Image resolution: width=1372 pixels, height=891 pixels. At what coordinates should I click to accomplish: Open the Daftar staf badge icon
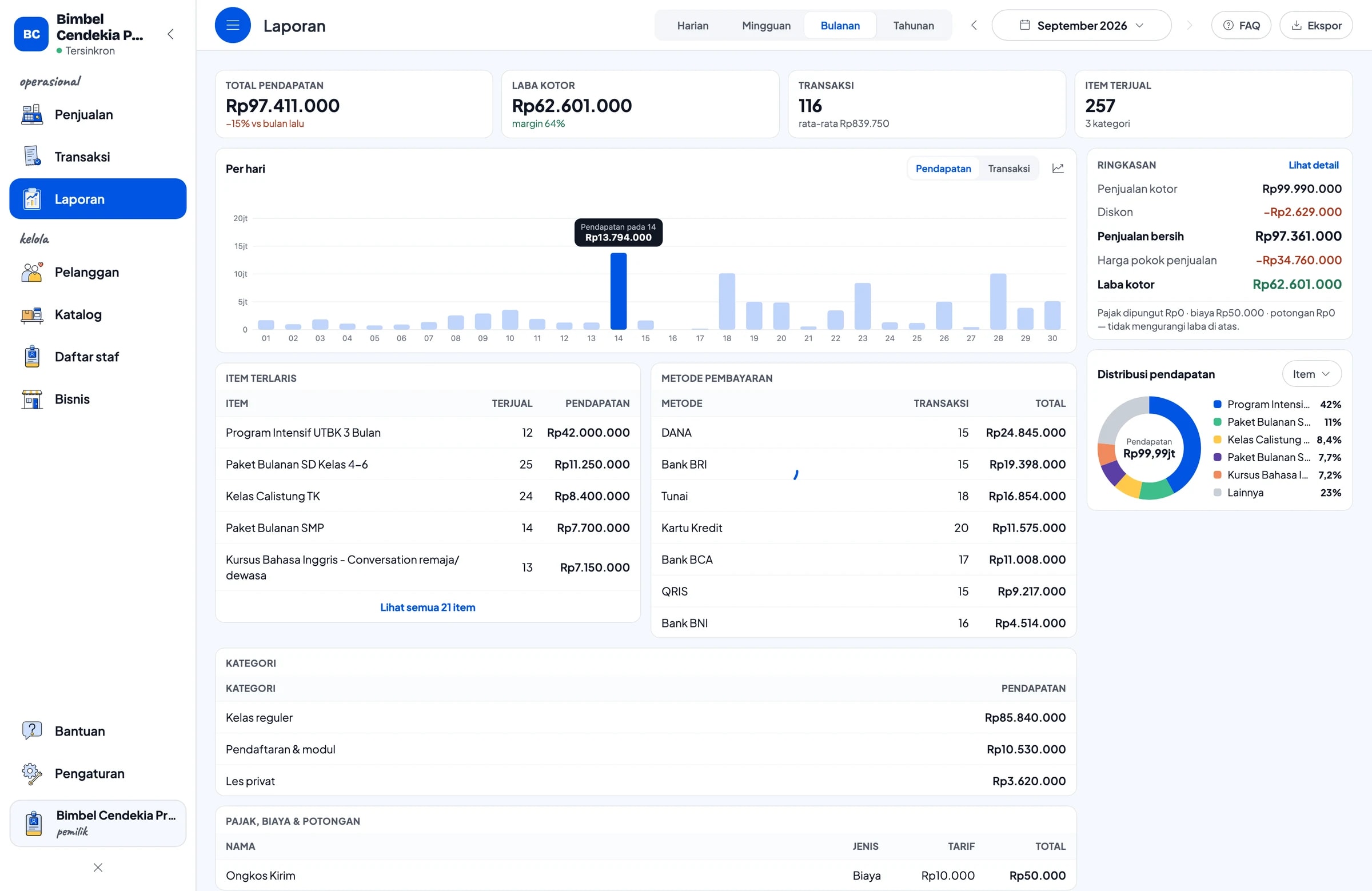click(31, 357)
